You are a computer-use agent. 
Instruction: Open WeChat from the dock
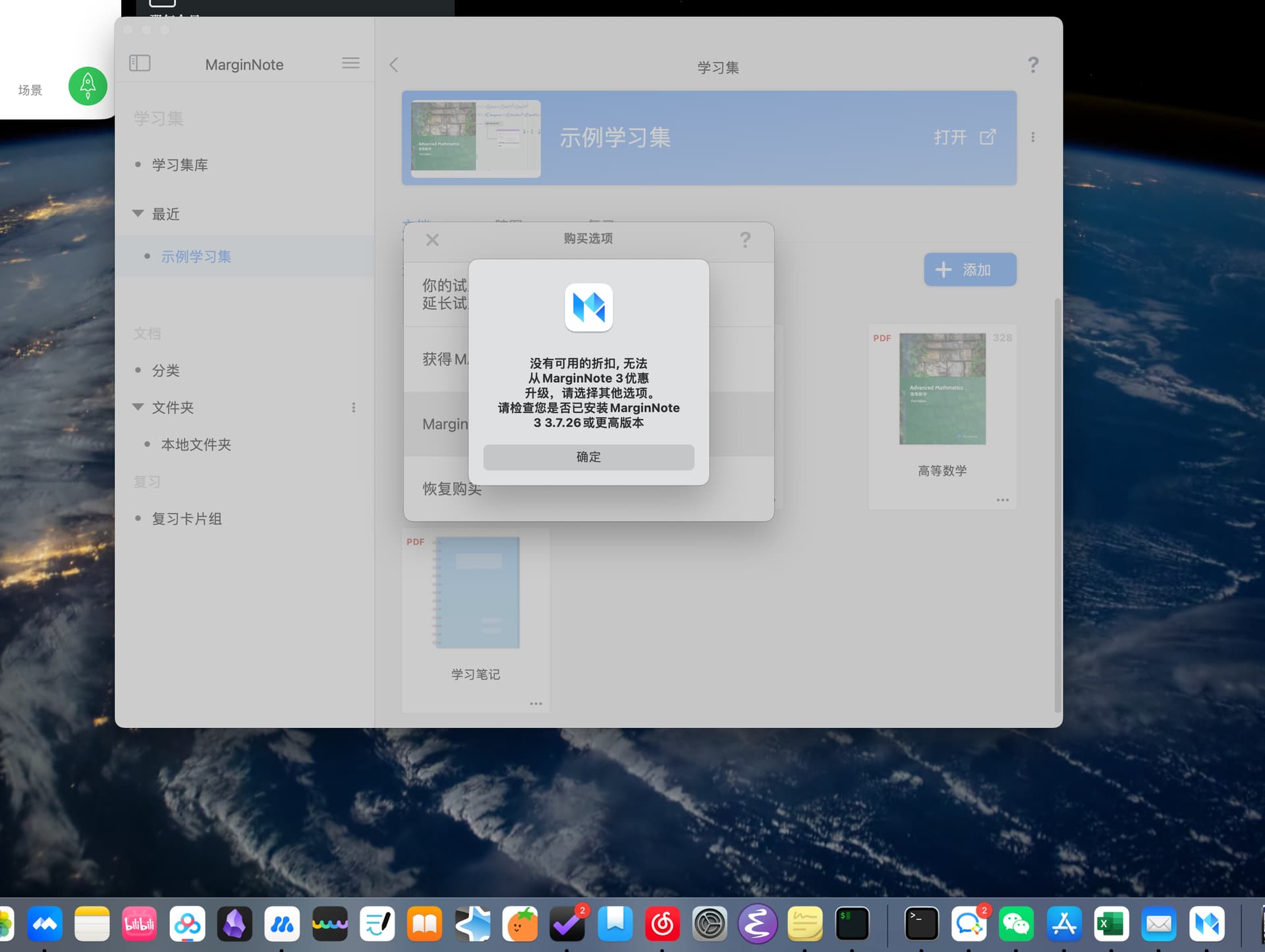click(1016, 924)
